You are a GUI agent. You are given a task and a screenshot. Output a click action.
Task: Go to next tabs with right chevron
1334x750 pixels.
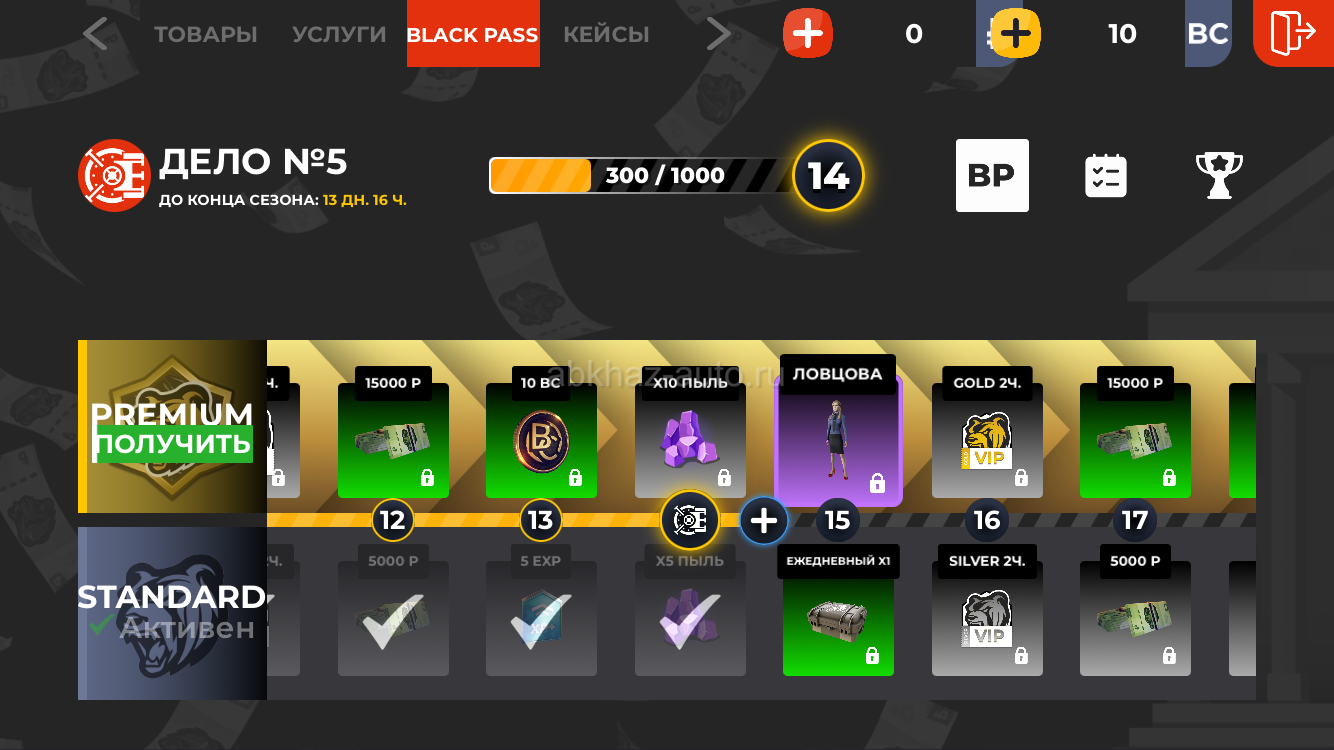coord(718,34)
